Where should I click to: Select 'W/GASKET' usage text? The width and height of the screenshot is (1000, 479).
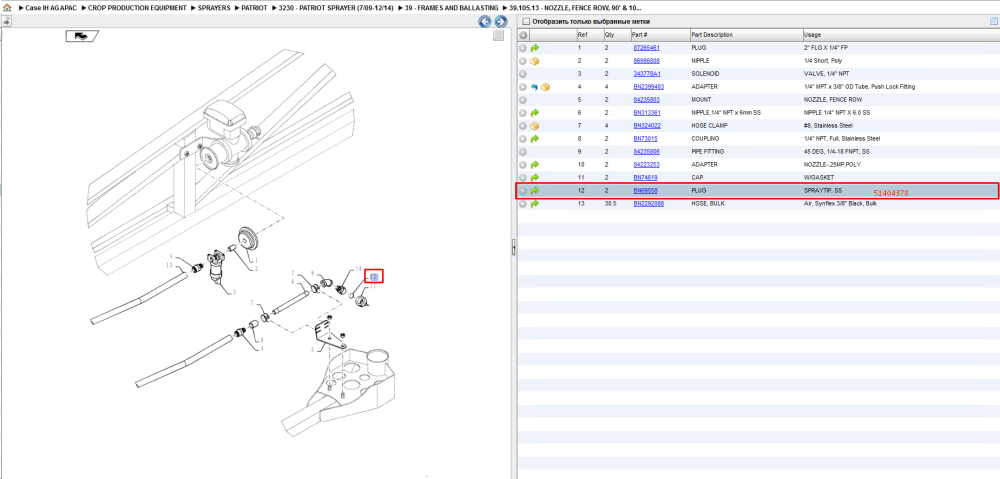point(818,177)
